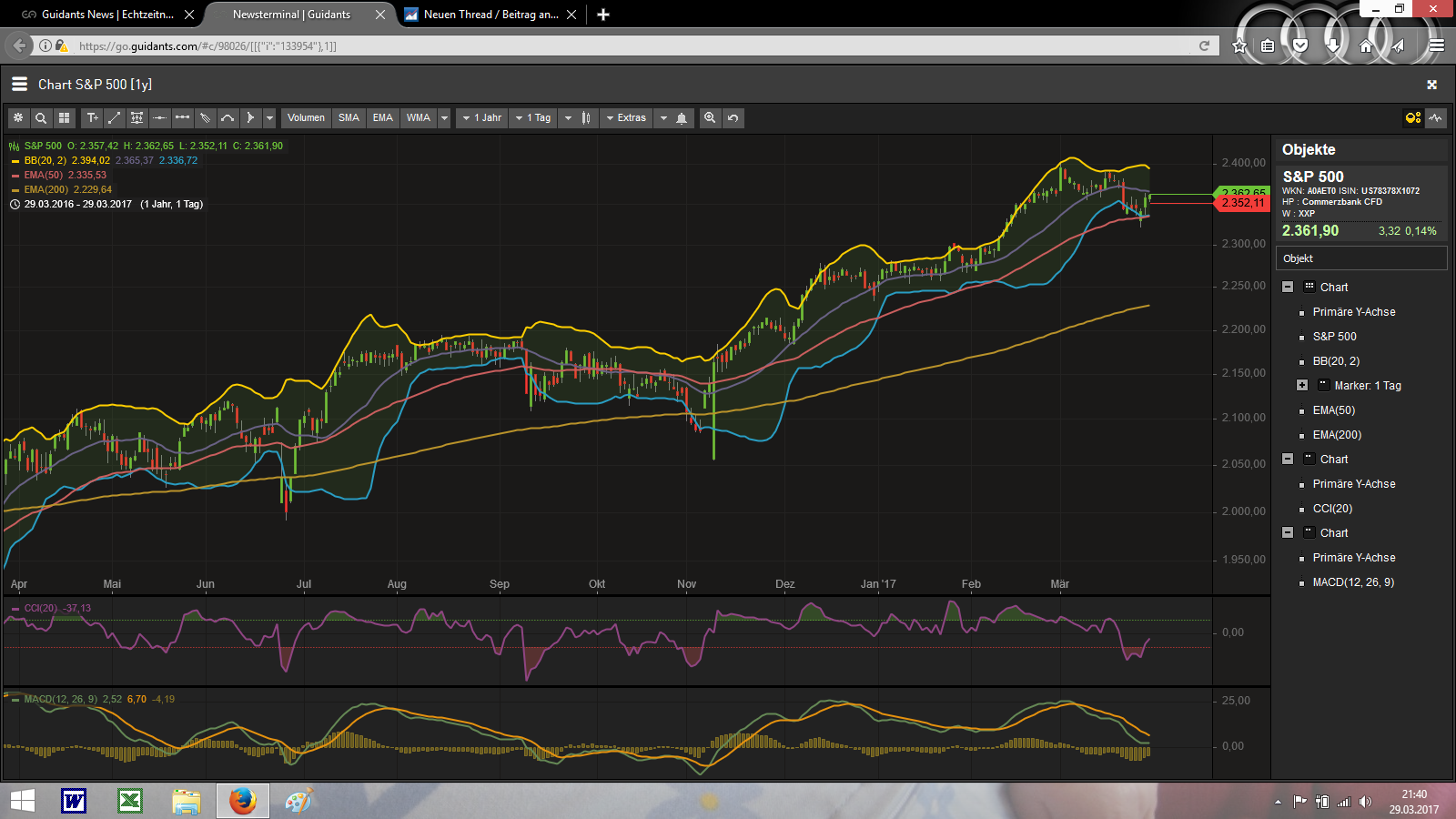Add the EMA indicator button

[383, 117]
